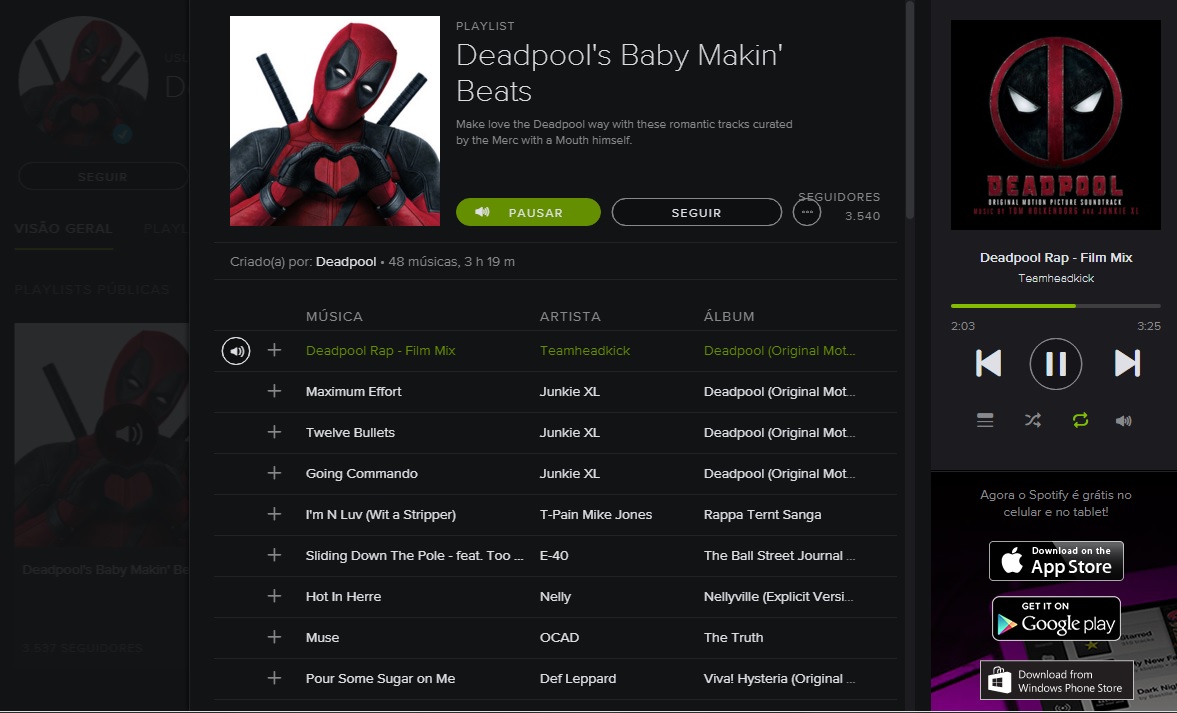The image size is (1177, 713).
Task: Click the green PAUSAR button
Action: click(528, 212)
